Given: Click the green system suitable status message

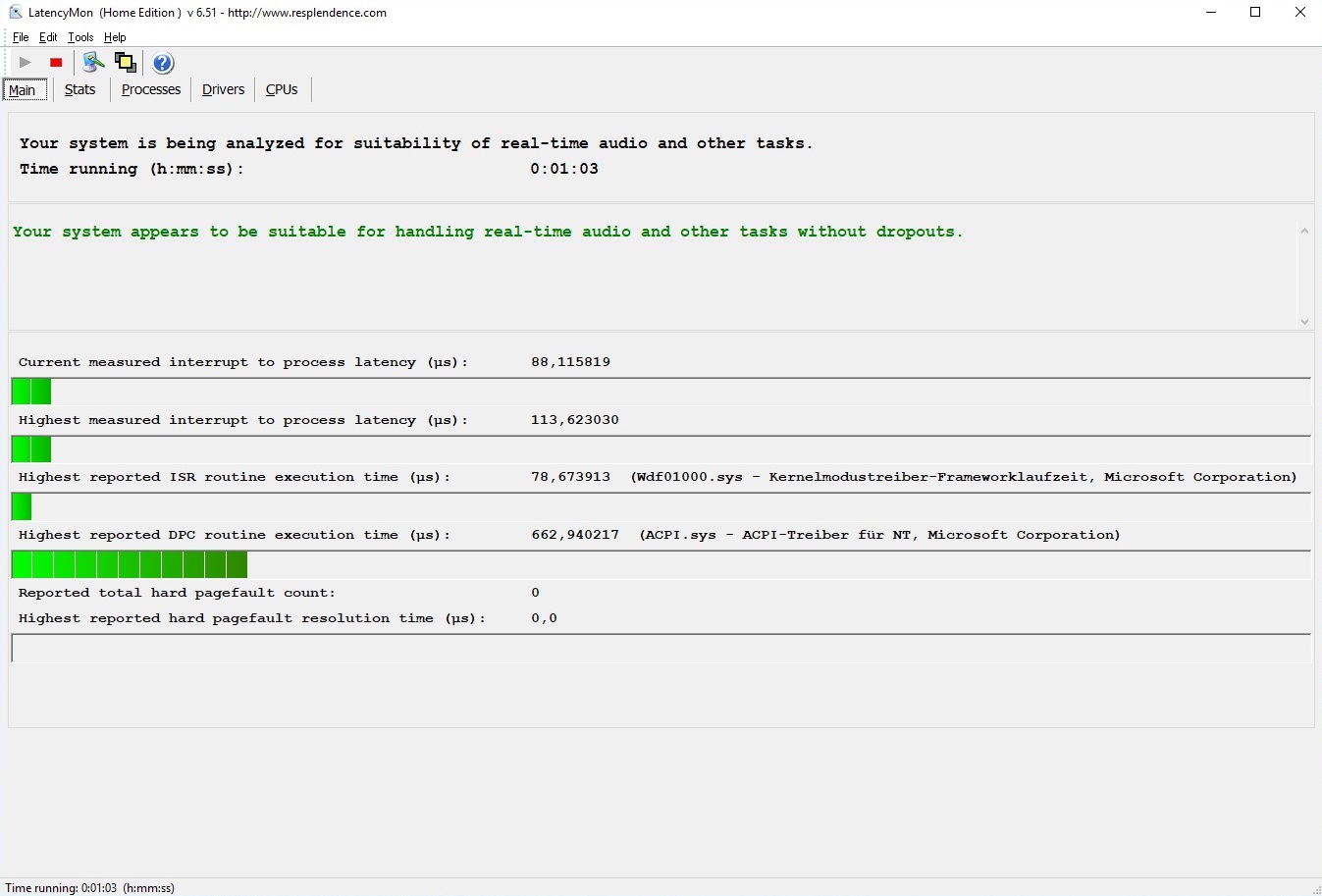Looking at the screenshot, I should pyautogui.click(x=488, y=232).
